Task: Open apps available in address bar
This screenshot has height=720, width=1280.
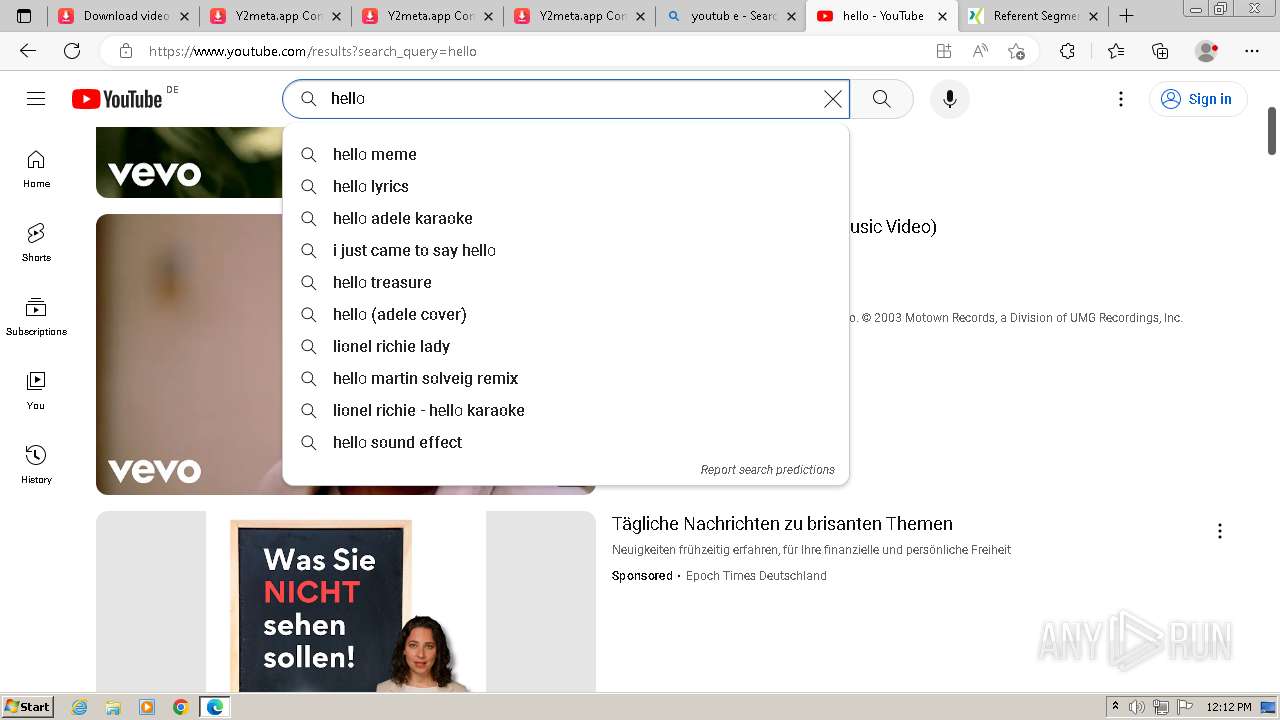Action: pos(943,51)
